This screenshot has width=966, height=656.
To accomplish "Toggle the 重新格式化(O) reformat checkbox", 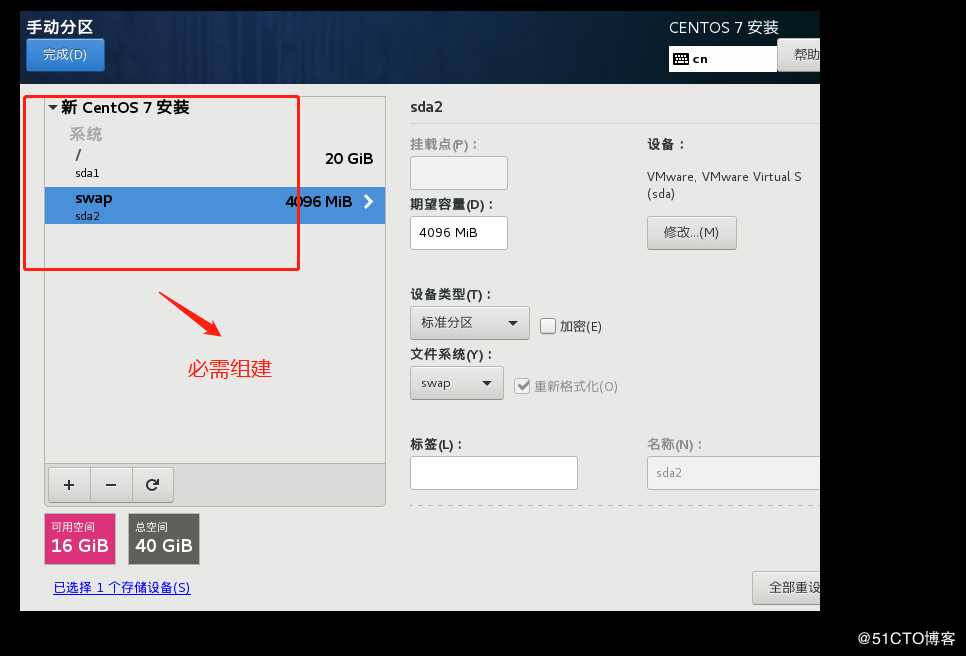I will coord(522,386).
